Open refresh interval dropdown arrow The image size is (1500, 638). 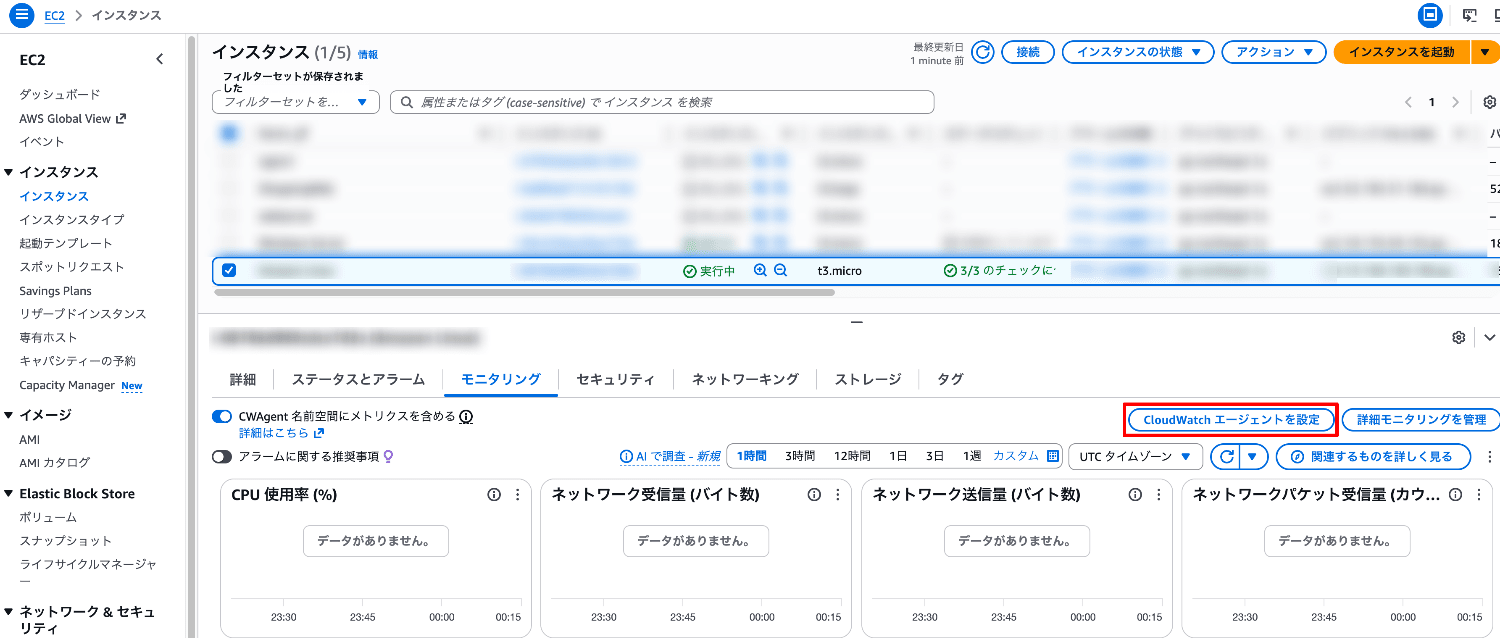coord(1254,457)
